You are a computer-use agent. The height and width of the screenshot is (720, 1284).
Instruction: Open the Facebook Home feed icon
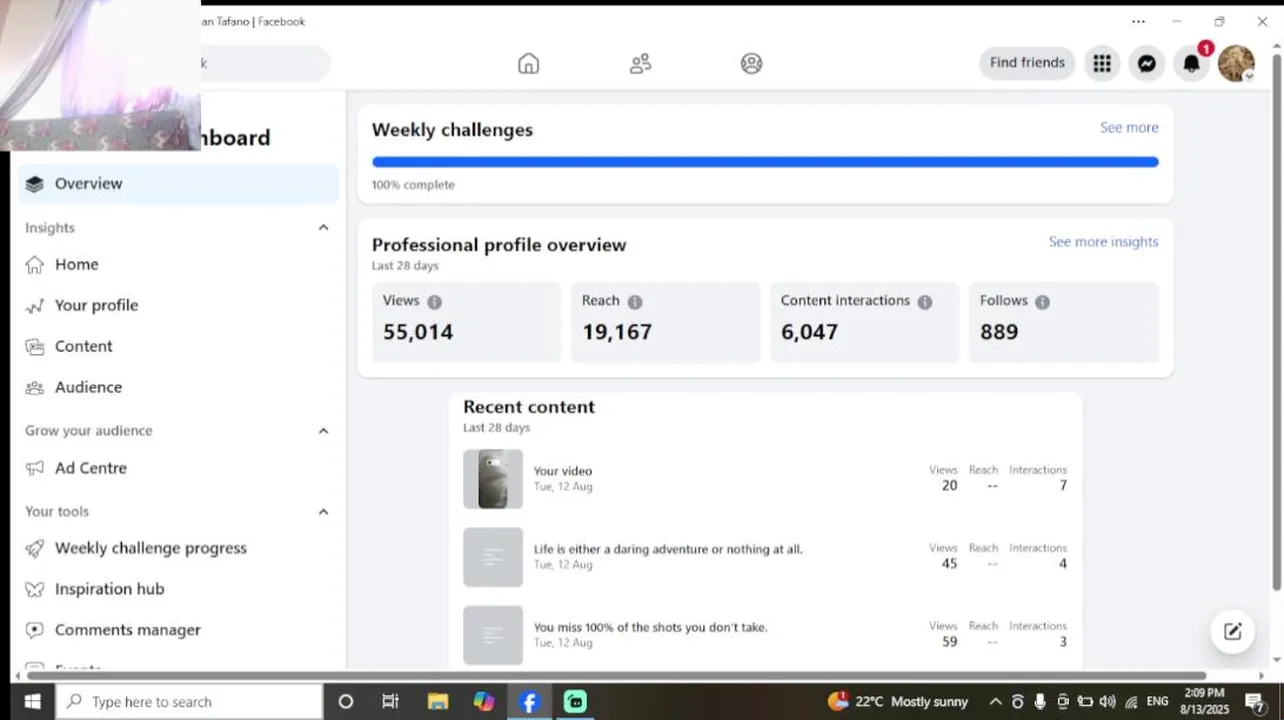[528, 63]
